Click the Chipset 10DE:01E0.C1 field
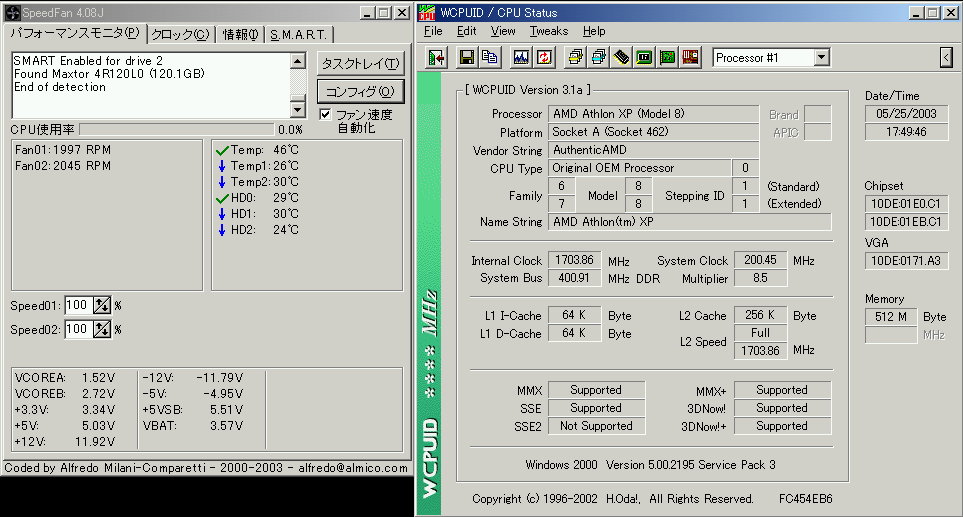The width and height of the screenshot is (963, 517). click(906, 204)
